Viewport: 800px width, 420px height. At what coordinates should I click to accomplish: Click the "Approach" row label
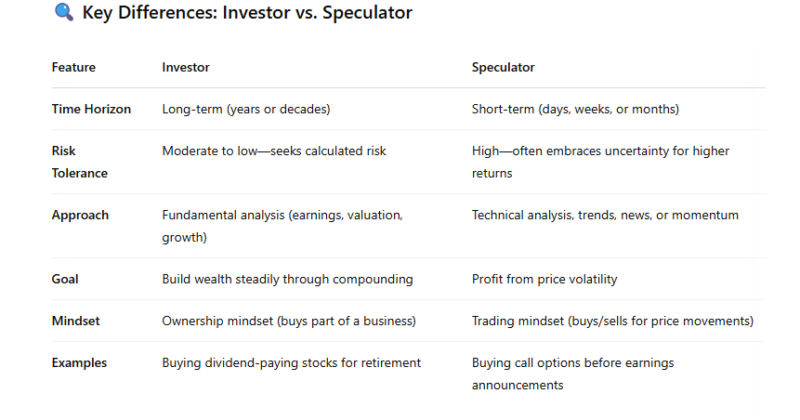click(x=80, y=215)
